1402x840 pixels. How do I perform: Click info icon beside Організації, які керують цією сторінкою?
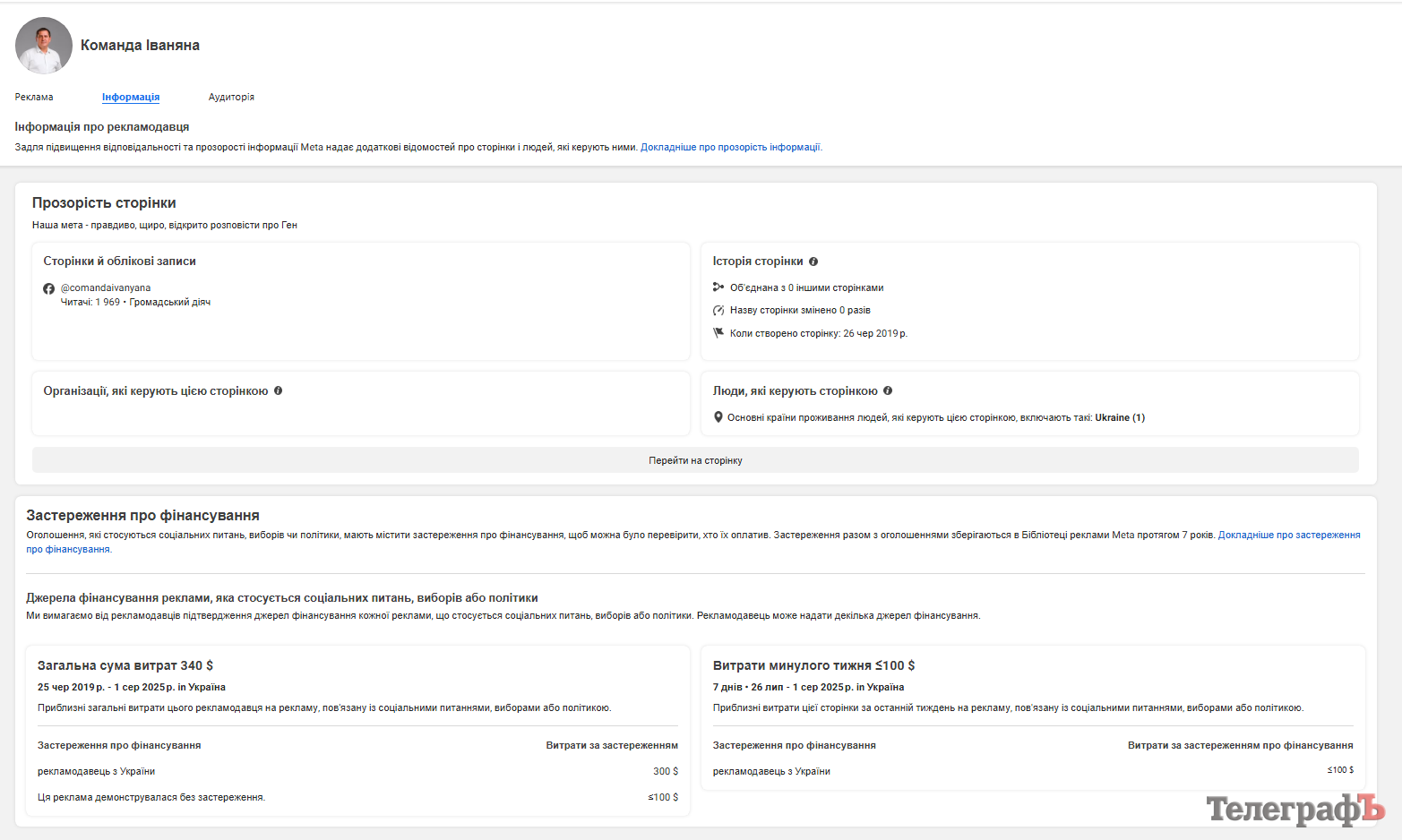(x=278, y=390)
